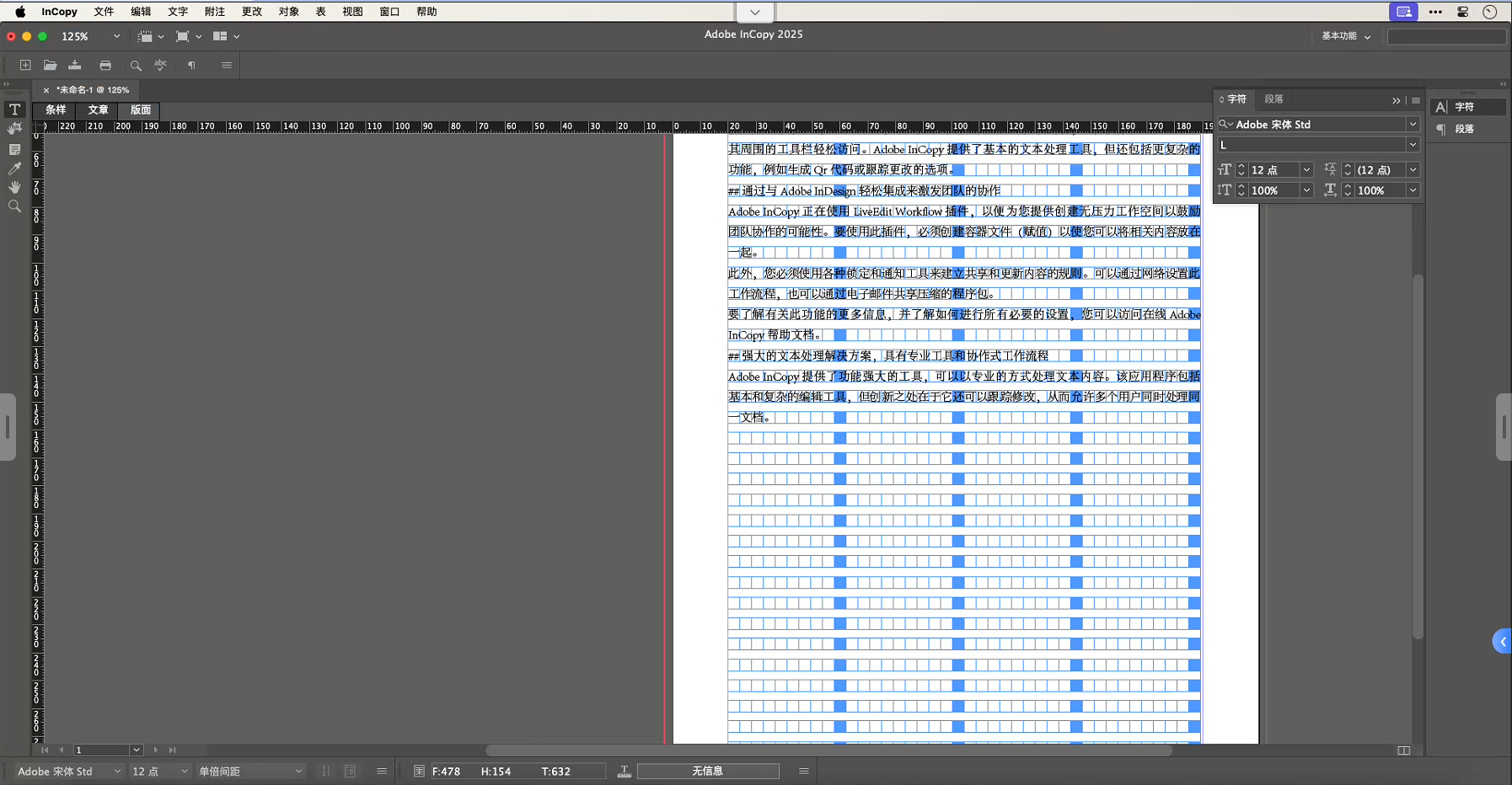Click the page number field in navigation bar

101,750
